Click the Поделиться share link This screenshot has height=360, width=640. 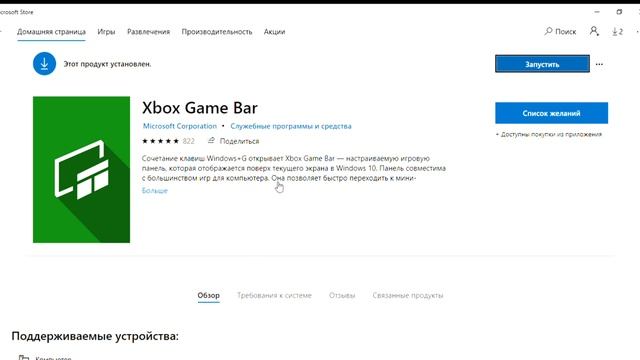point(239,141)
